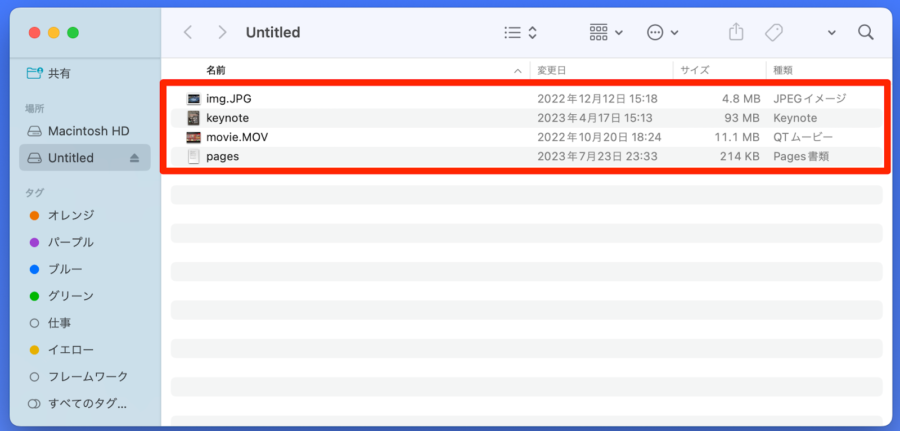This screenshot has width=900, height=431.
Task: Click the 214 KB size value
Action: pos(740,156)
